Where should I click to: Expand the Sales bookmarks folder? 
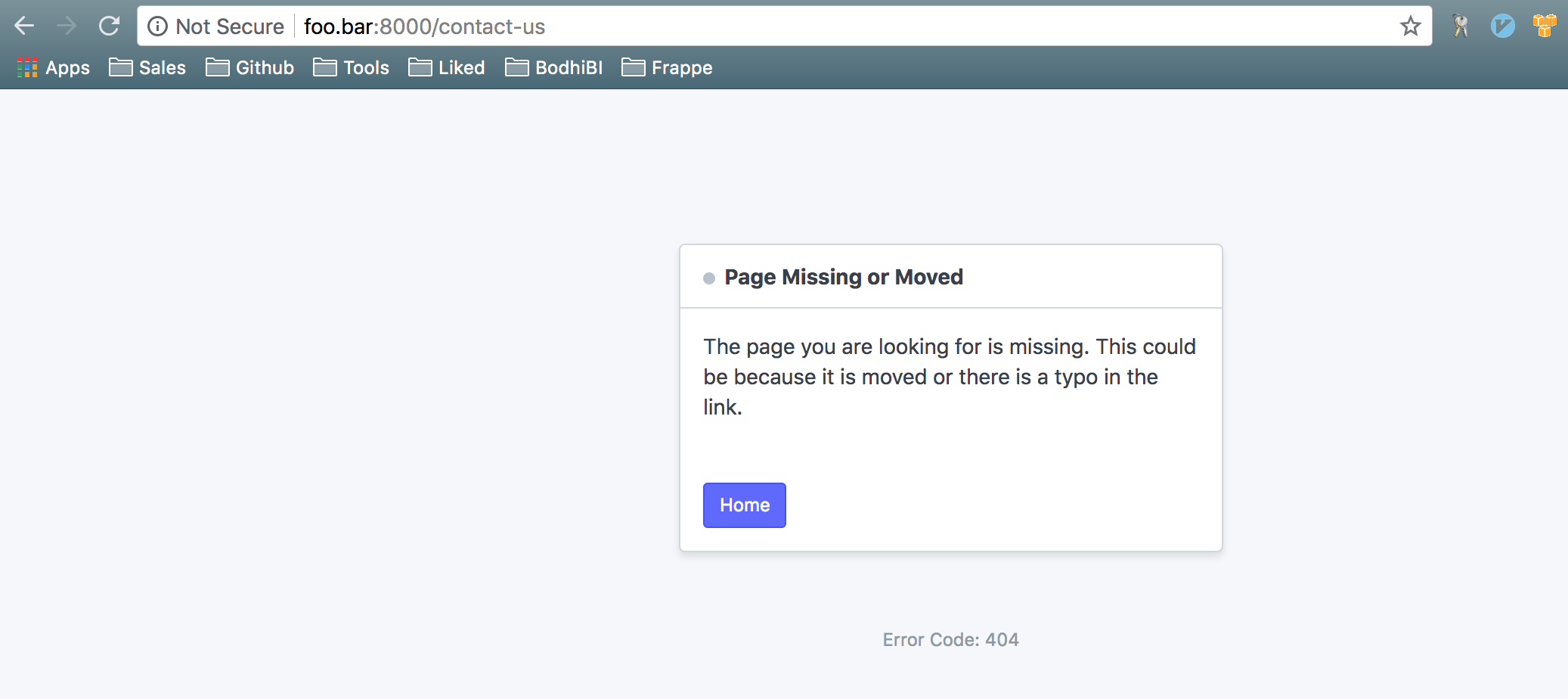(147, 68)
